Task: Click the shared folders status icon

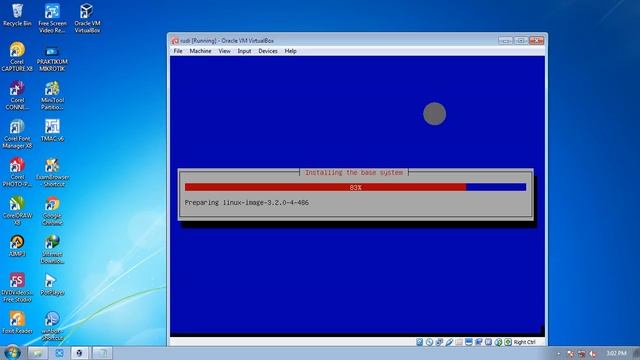Action: click(459, 342)
